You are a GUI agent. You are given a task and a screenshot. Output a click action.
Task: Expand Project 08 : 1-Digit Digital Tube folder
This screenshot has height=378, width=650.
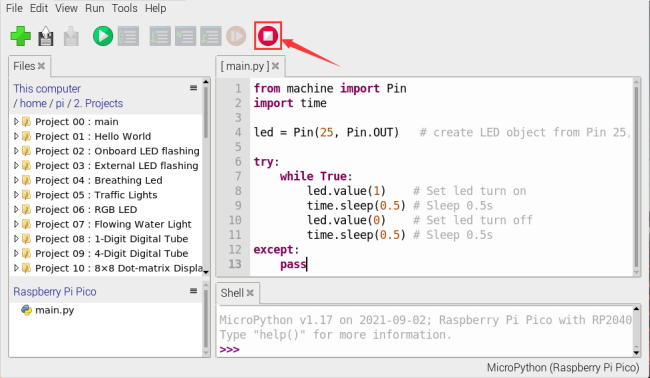pyautogui.click(x=16, y=239)
